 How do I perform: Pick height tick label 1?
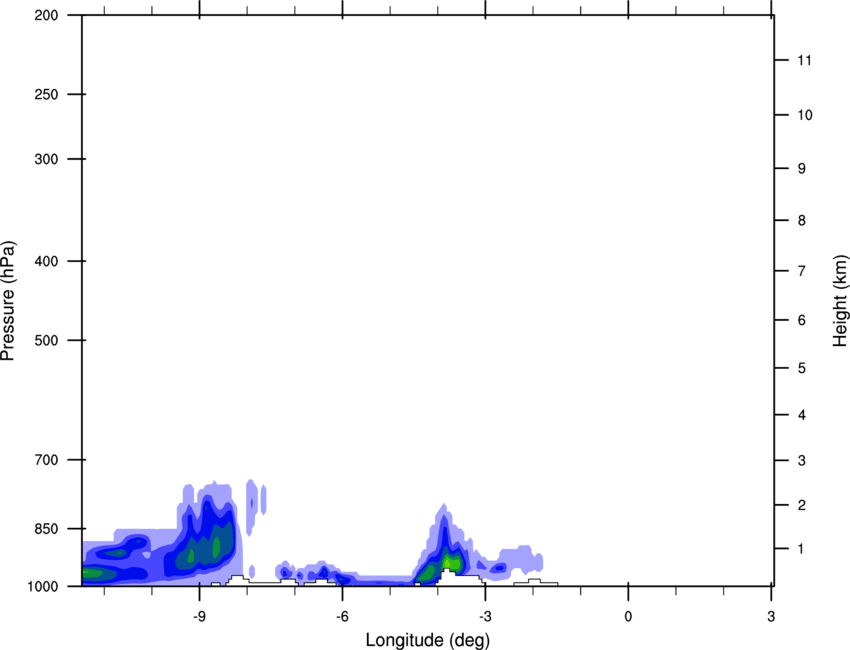[x=802, y=549]
